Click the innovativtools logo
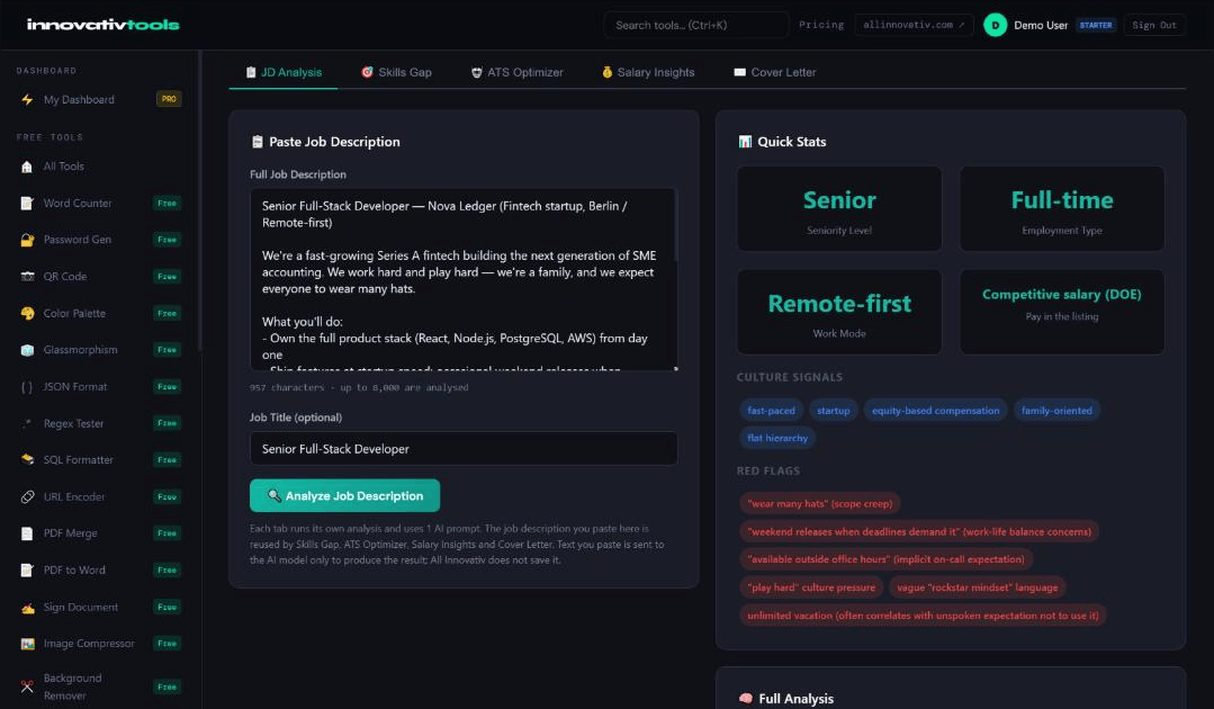 point(103,24)
